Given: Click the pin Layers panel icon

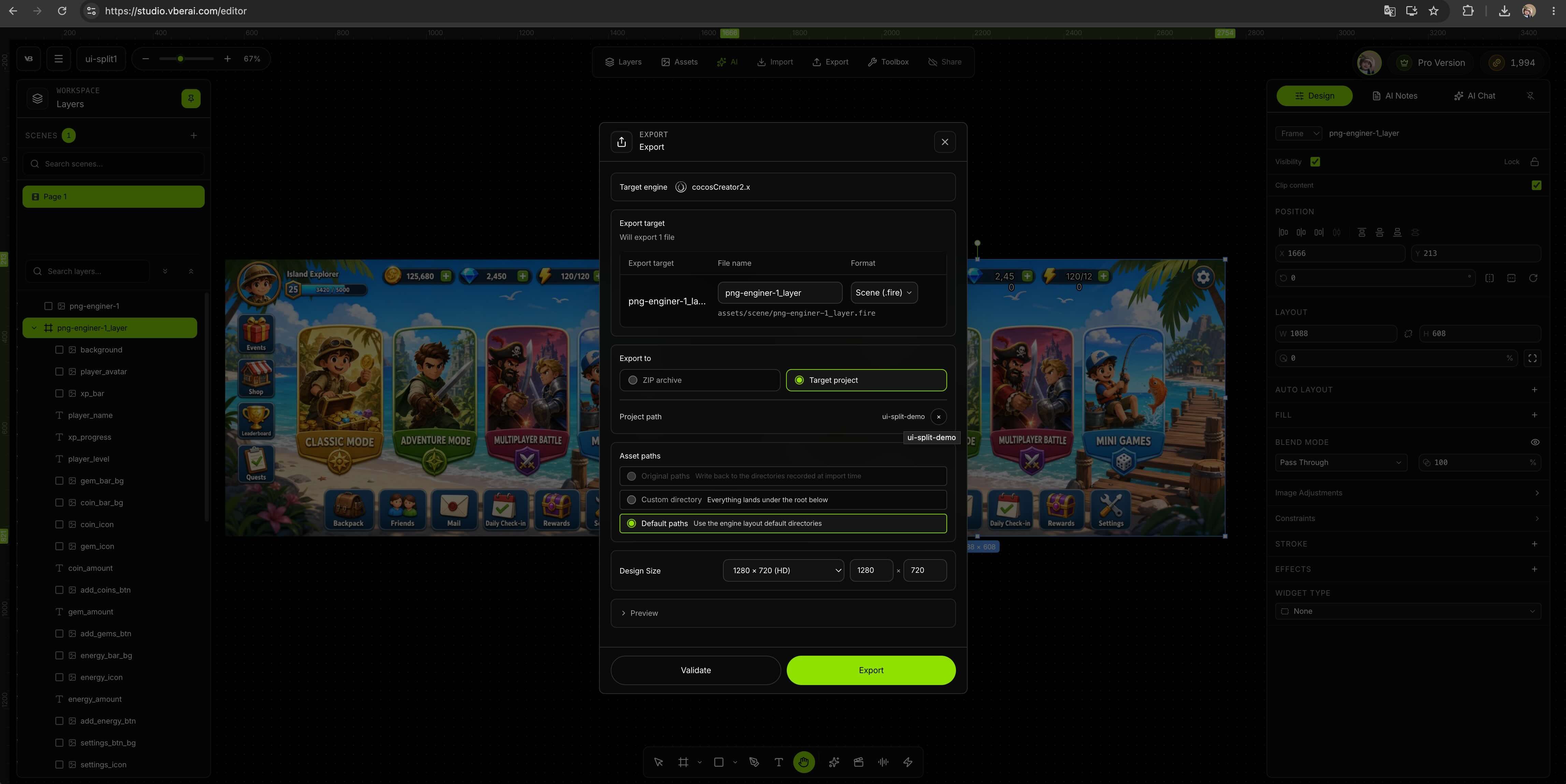Looking at the screenshot, I should click(191, 99).
